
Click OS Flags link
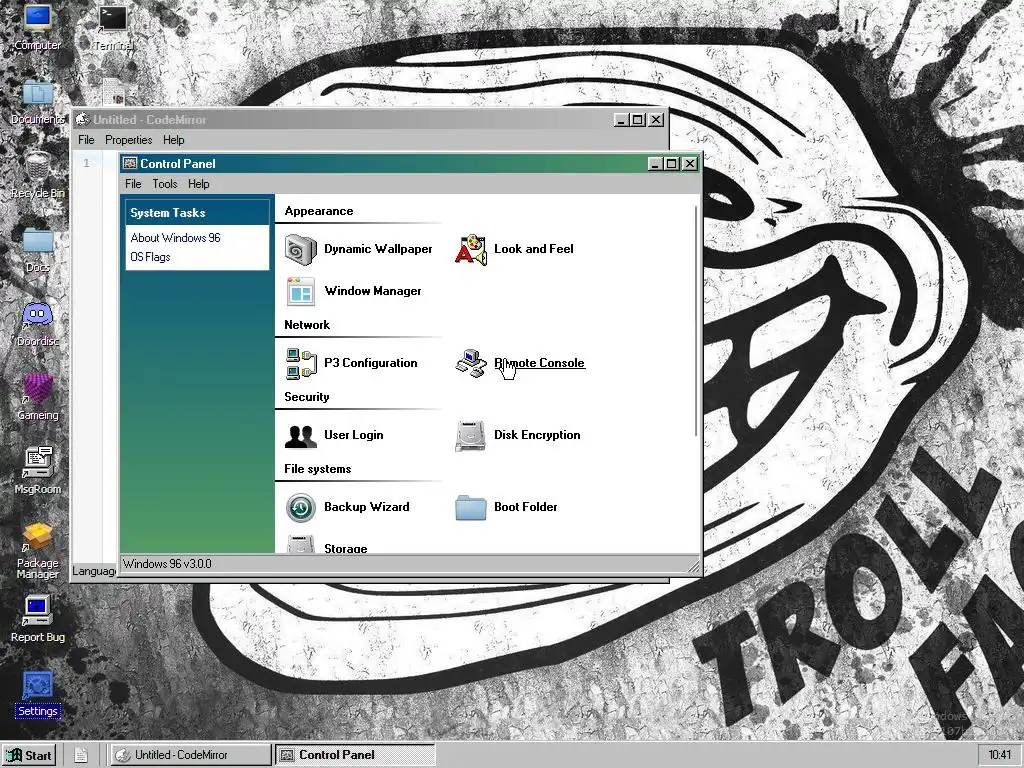click(150, 257)
